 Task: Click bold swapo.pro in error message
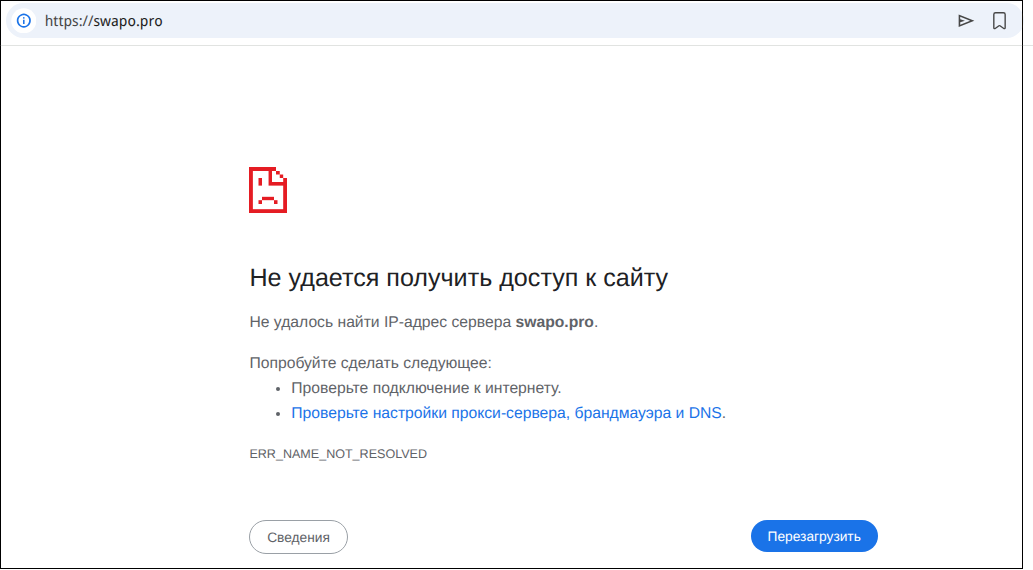coord(554,322)
